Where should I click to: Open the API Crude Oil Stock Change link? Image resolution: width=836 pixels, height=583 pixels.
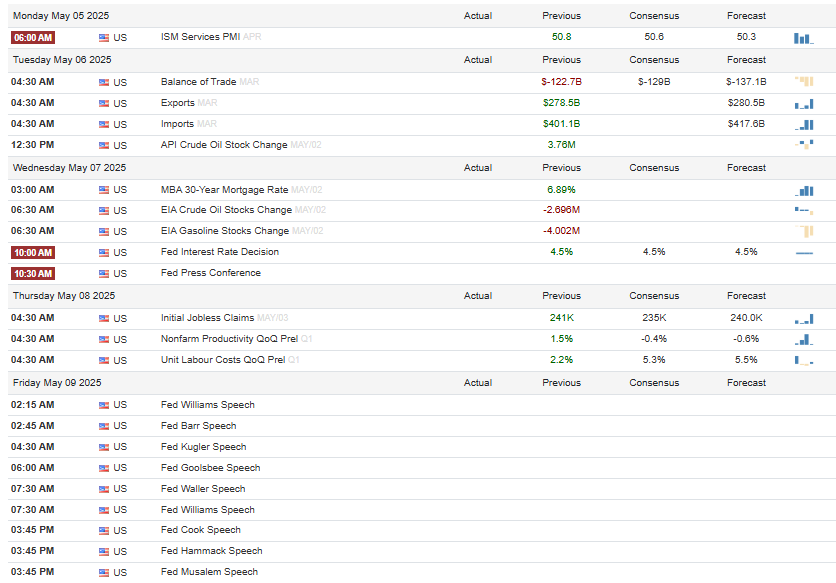pyautogui.click(x=224, y=145)
